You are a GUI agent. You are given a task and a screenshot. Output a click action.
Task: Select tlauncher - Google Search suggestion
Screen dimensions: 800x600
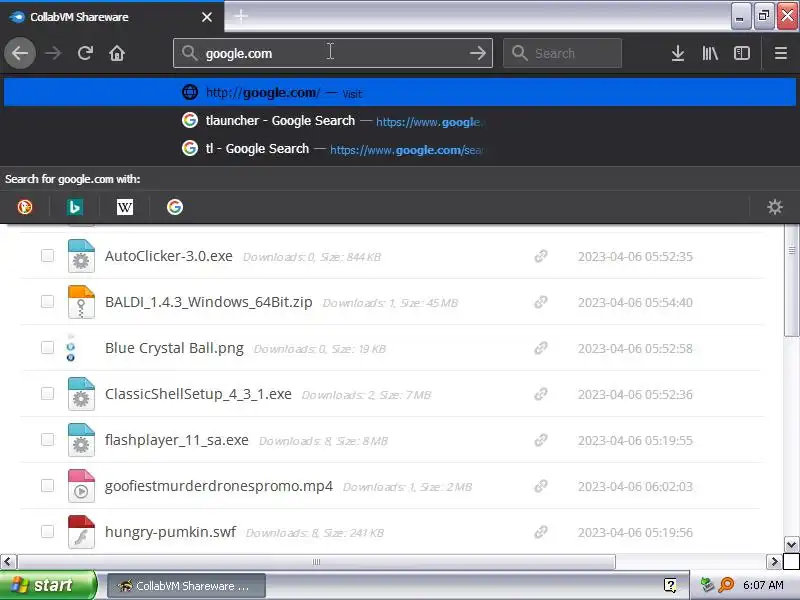click(x=399, y=121)
